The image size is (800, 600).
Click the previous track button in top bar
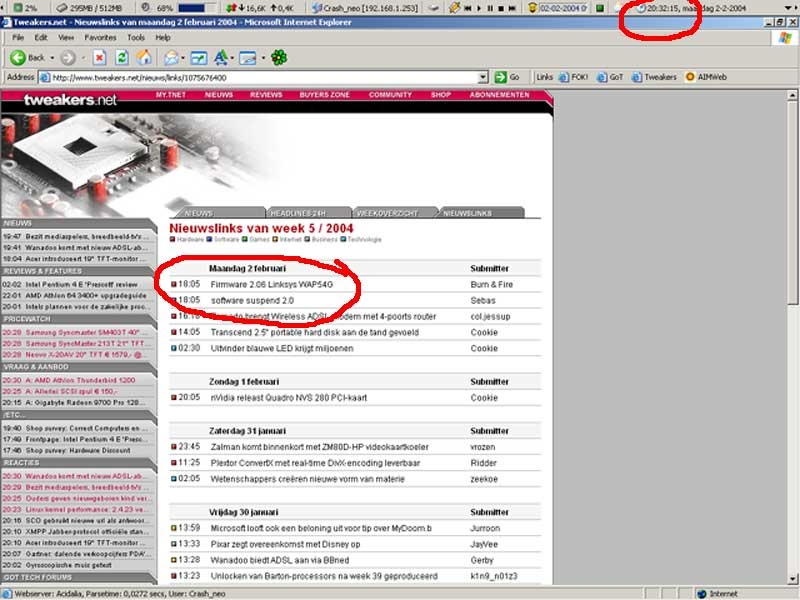[x=467, y=8]
